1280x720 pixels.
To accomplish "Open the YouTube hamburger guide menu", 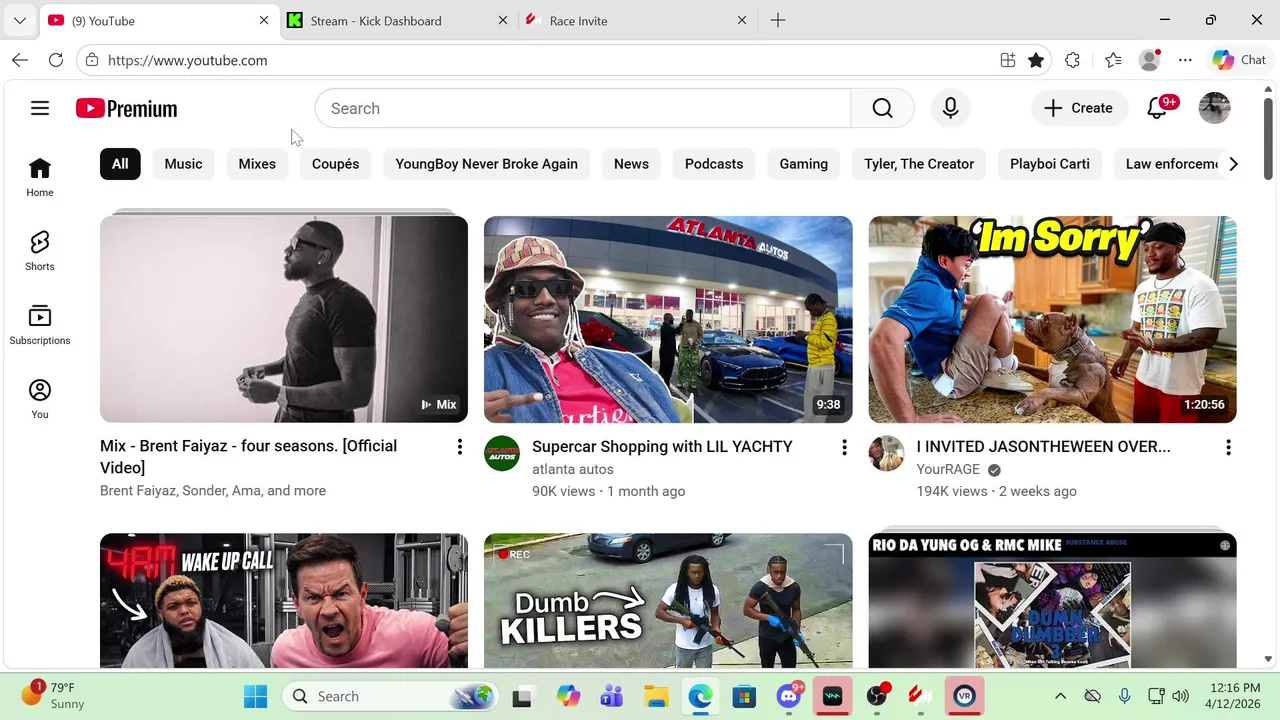I will [40, 108].
